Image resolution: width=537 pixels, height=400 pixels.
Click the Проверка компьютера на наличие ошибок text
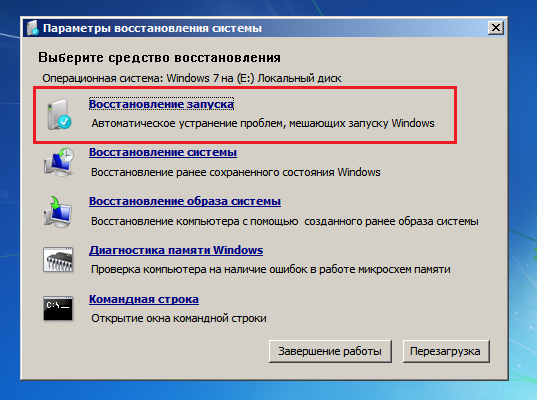coord(271,270)
